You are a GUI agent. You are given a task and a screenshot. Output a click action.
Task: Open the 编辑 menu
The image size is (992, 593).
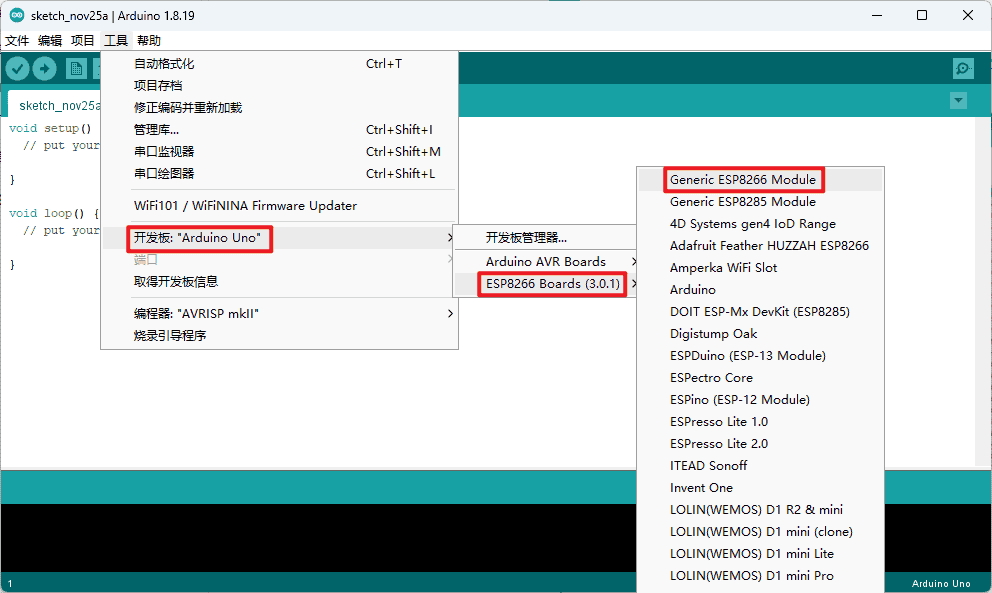pos(50,41)
